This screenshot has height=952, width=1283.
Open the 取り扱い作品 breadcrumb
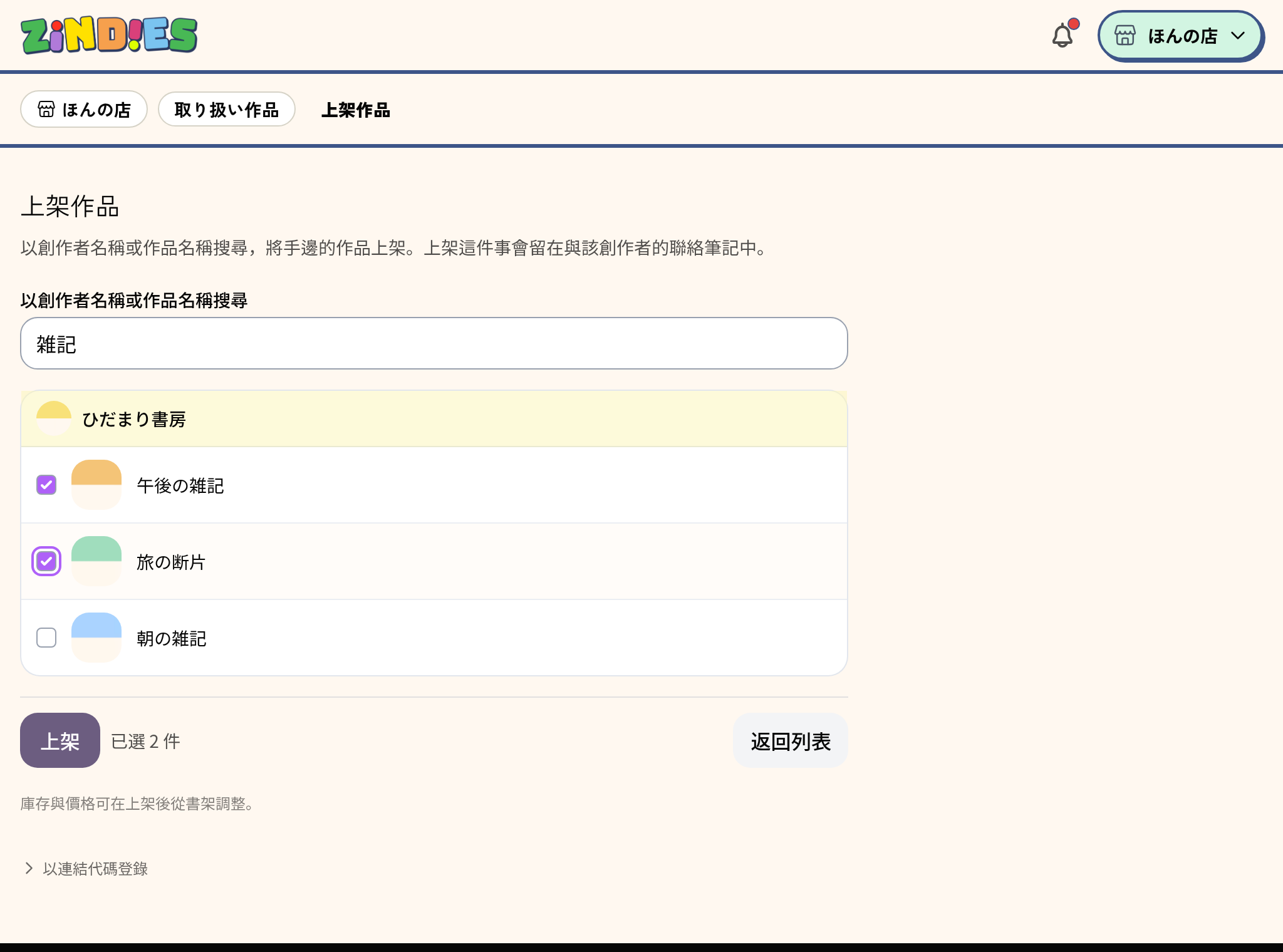click(x=226, y=110)
